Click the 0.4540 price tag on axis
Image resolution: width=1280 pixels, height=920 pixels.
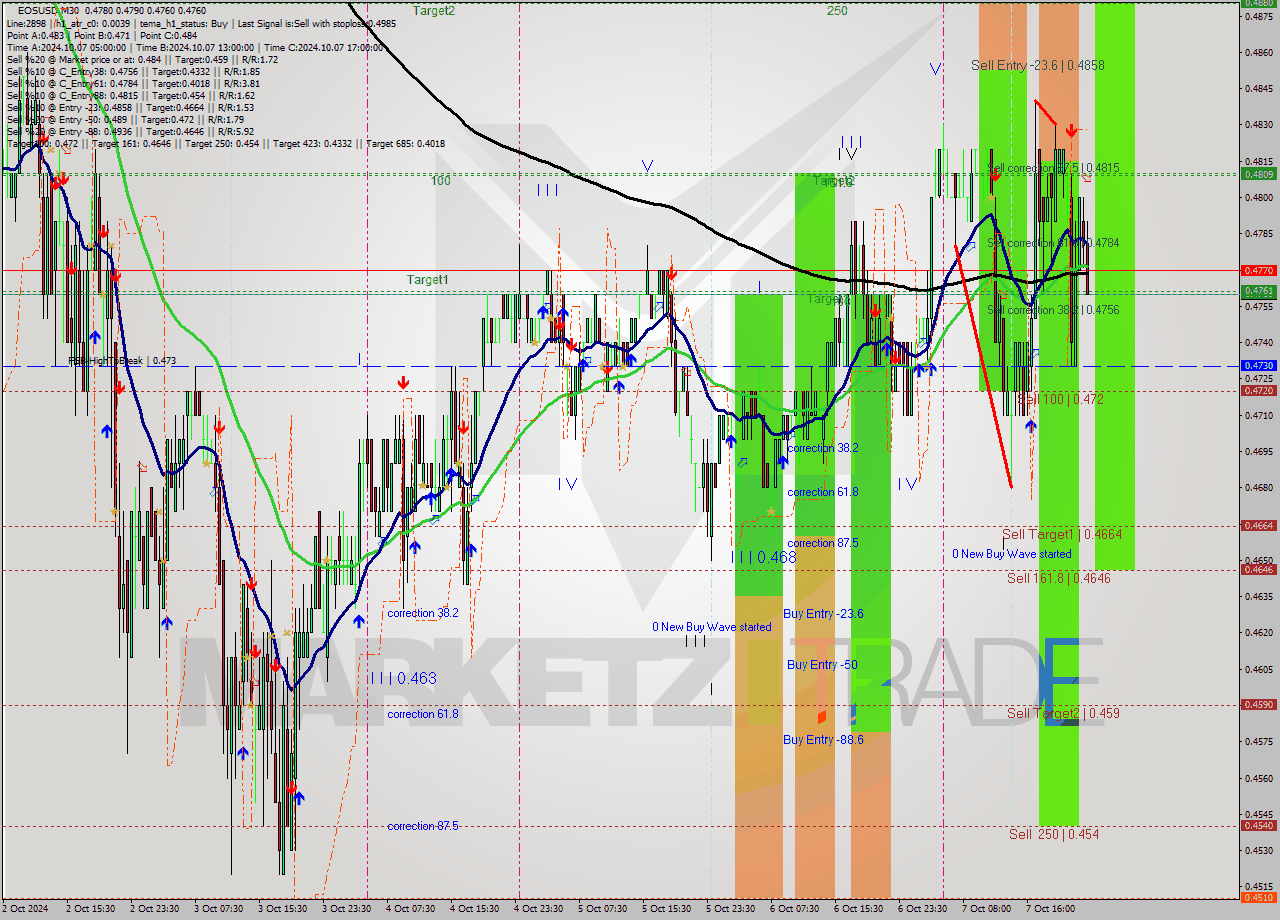[x=1258, y=825]
